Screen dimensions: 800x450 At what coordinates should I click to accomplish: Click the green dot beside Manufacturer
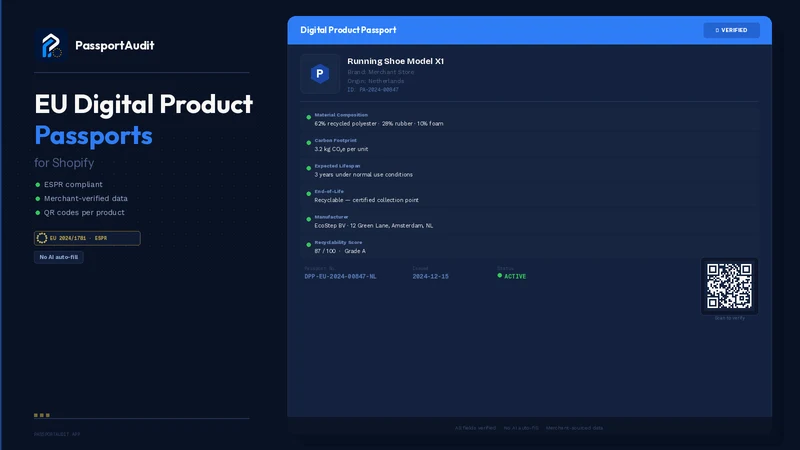tap(309, 219)
